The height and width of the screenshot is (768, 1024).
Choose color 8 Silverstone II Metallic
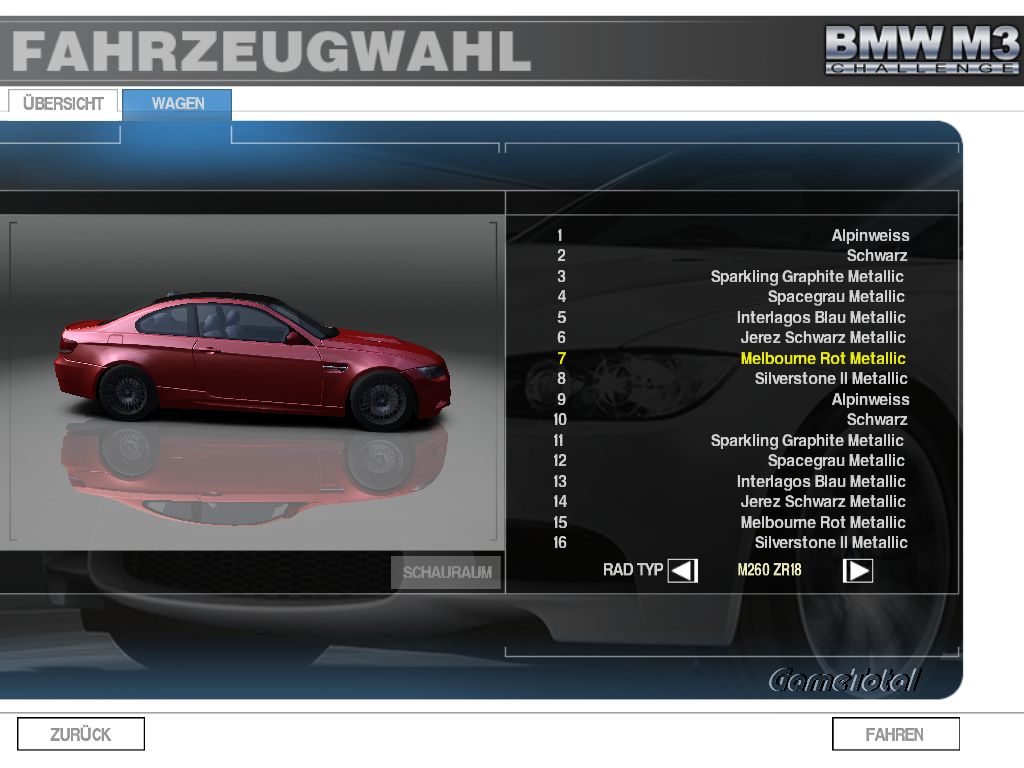point(731,379)
